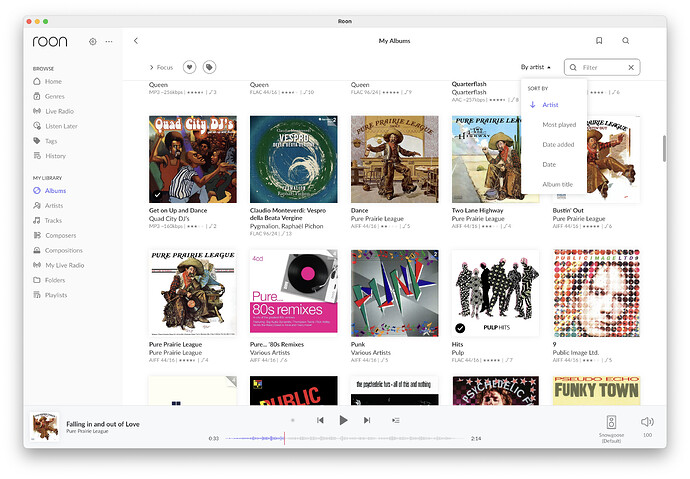690x479 pixels.
Task: Open Genres in the sidebar
Action: point(49,96)
